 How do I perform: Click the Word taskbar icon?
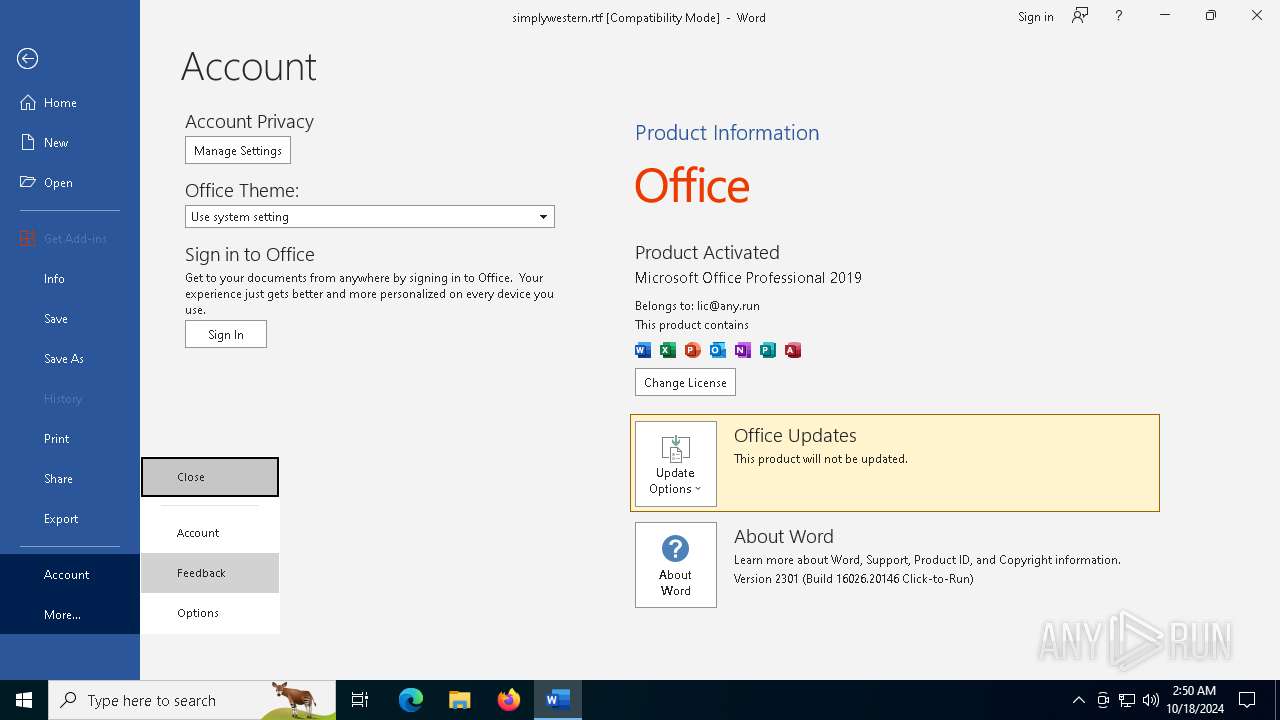558,700
